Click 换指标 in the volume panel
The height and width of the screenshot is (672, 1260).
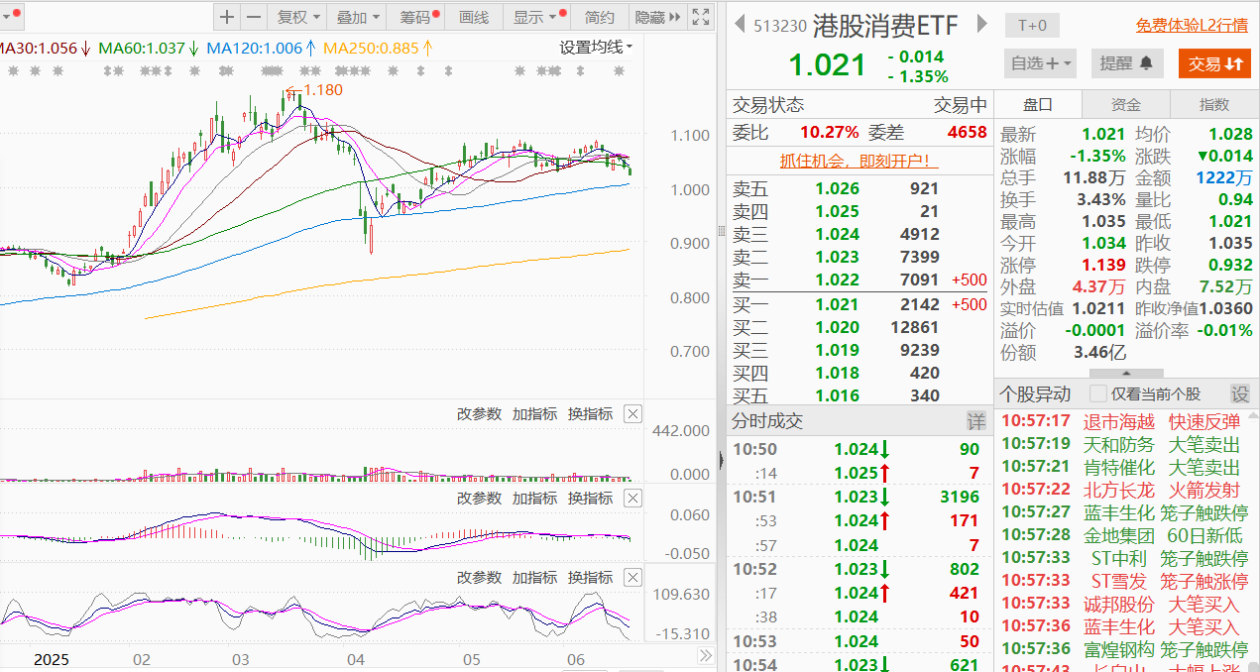pos(590,414)
